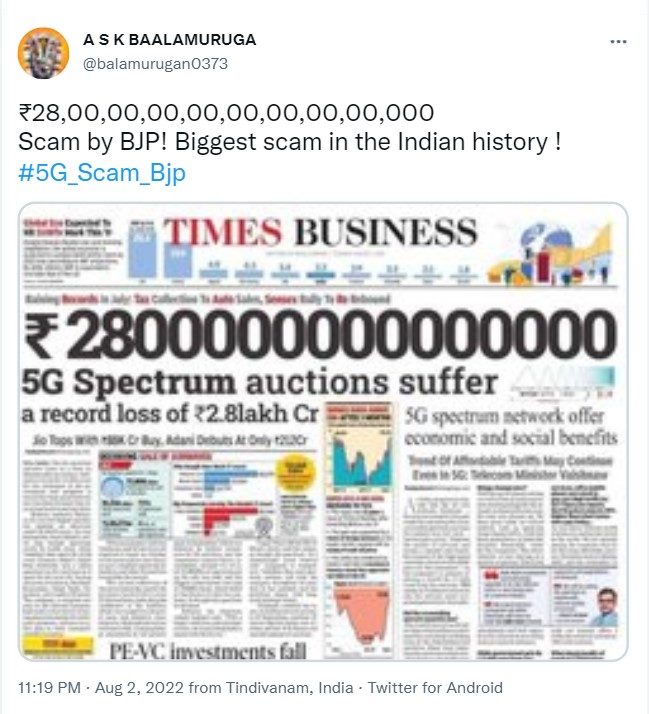Click the 'Scam by BJP! Biggest scam' tweet text
649x714 pixels.
coord(289,142)
